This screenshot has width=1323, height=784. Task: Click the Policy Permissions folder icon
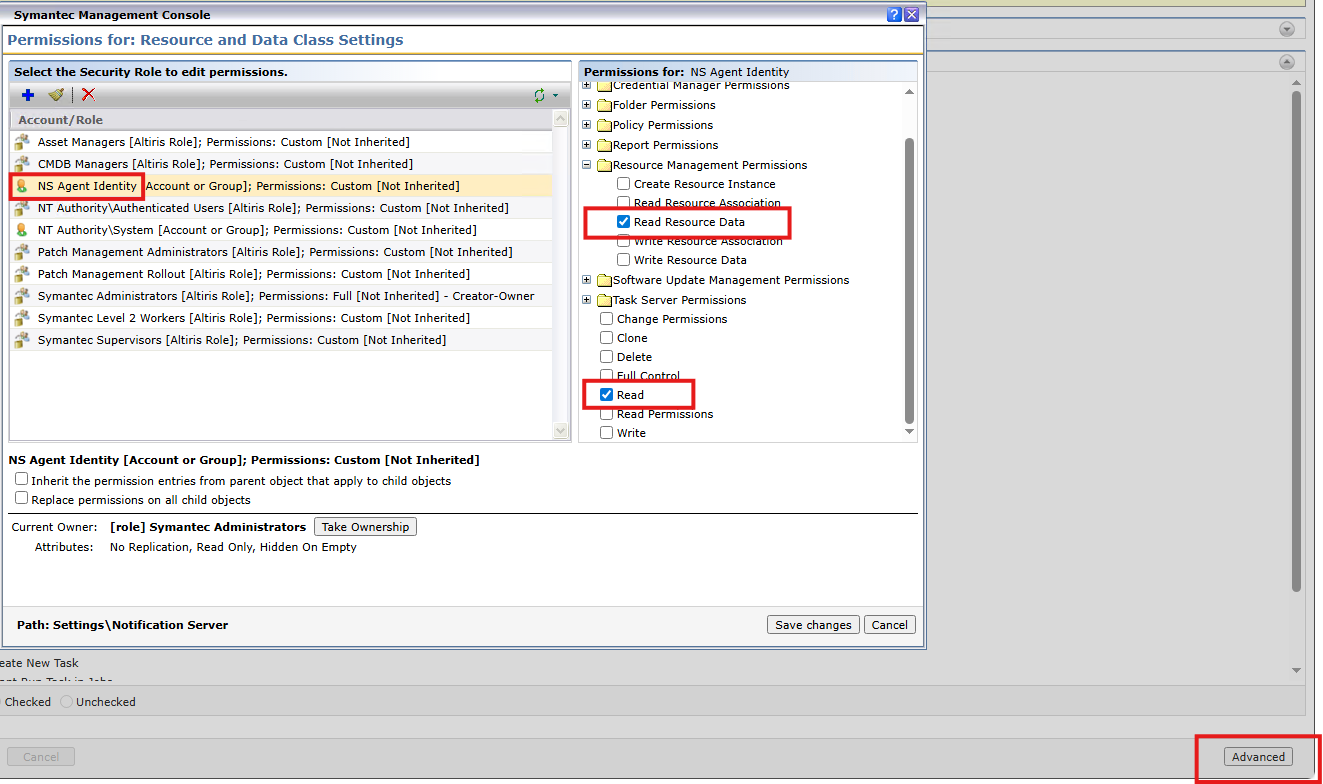coord(604,125)
